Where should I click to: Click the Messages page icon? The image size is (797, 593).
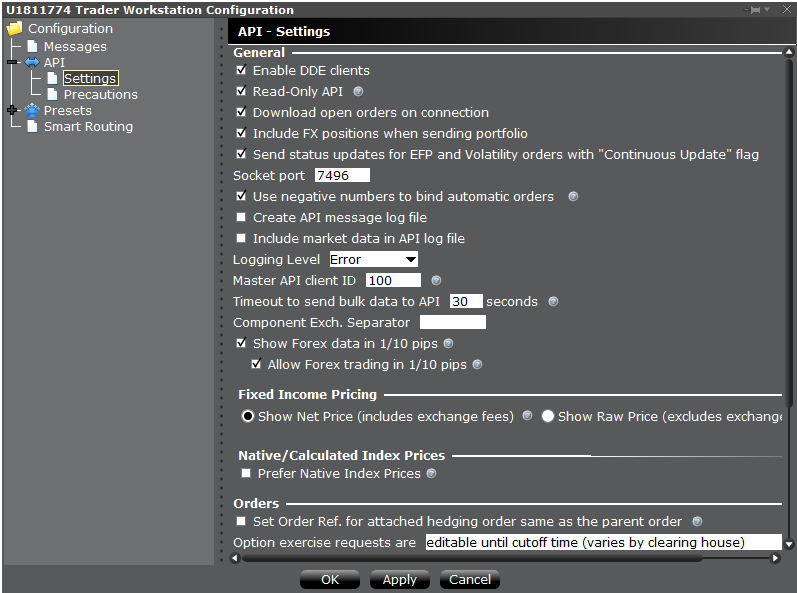tap(32, 46)
